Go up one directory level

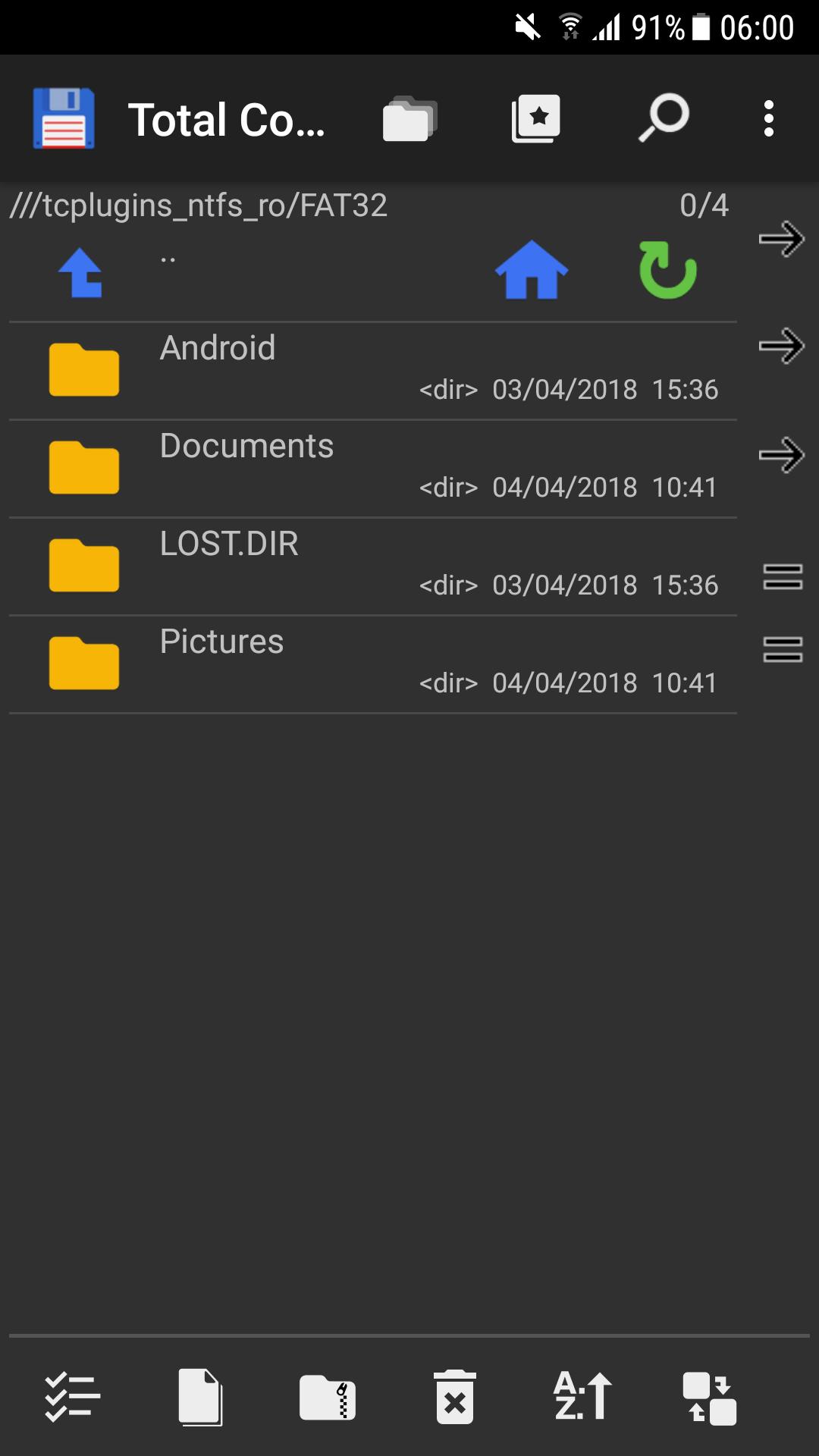click(80, 273)
